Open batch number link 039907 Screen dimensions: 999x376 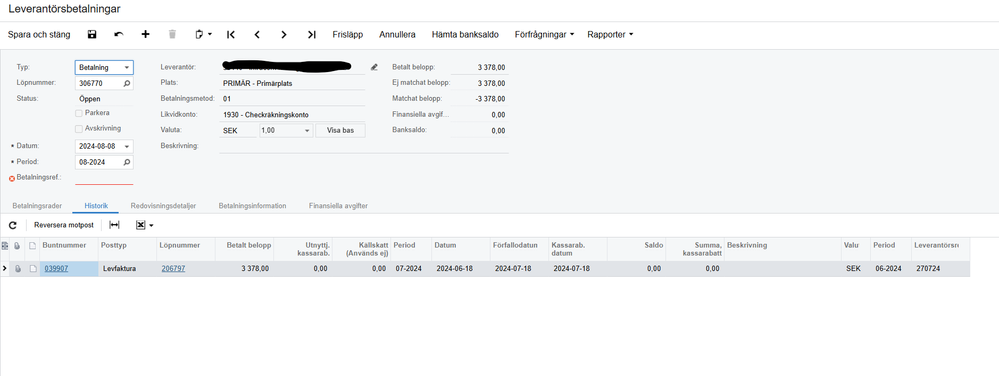pyautogui.click(x=55, y=269)
